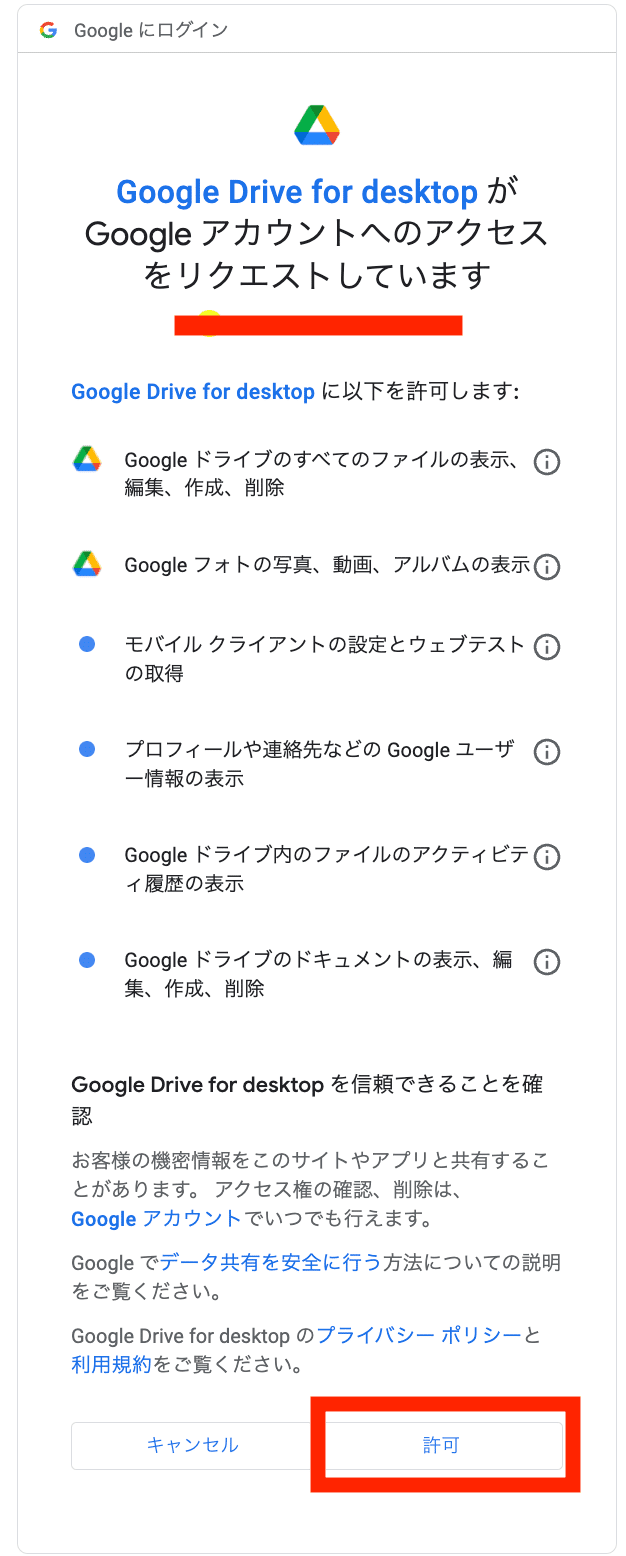Click Drive icon beside all-files permission
The width and height of the screenshot is (626, 1556).
(87, 459)
